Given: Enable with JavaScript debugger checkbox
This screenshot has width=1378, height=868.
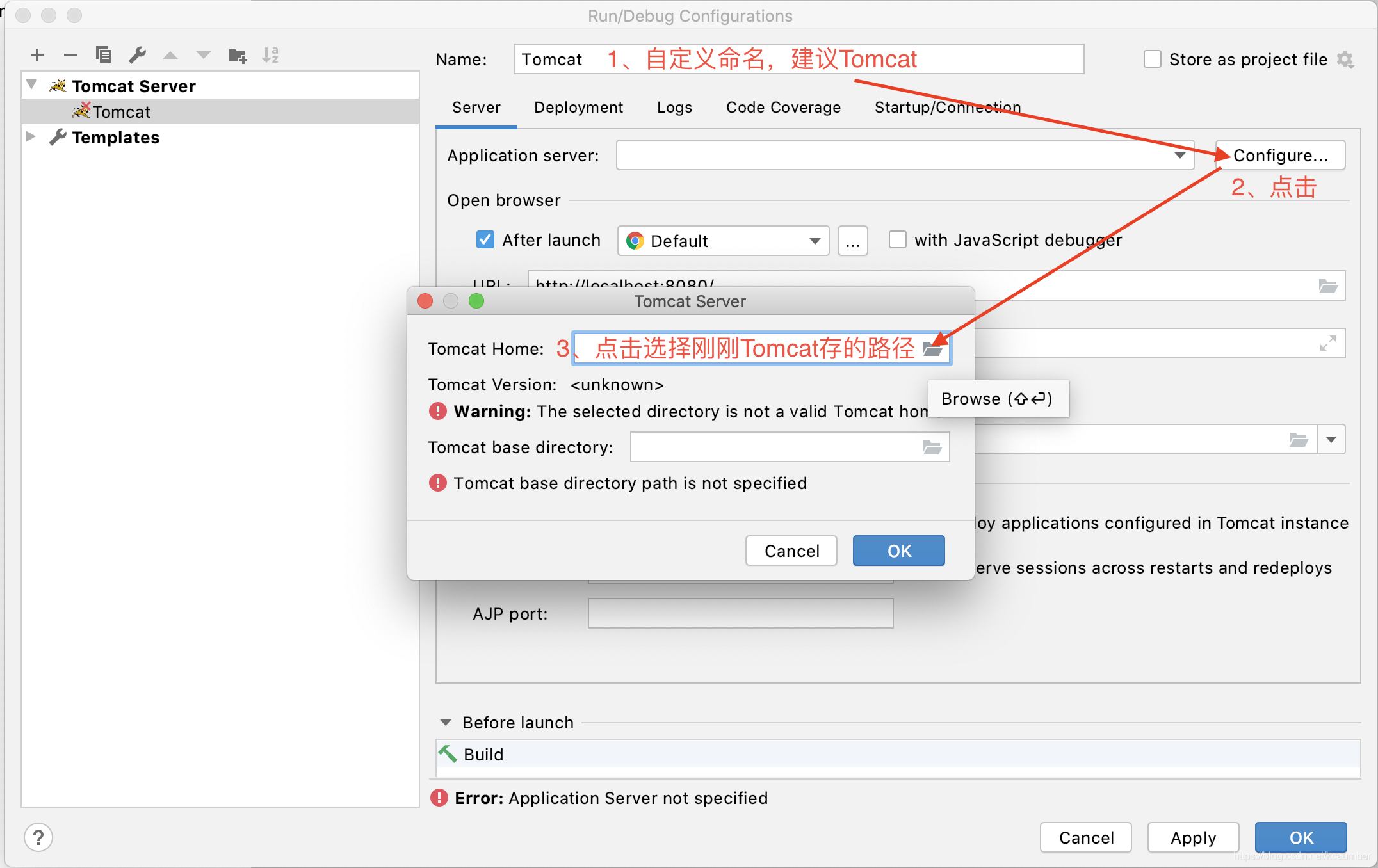Looking at the screenshot, I should coord(898,240).
